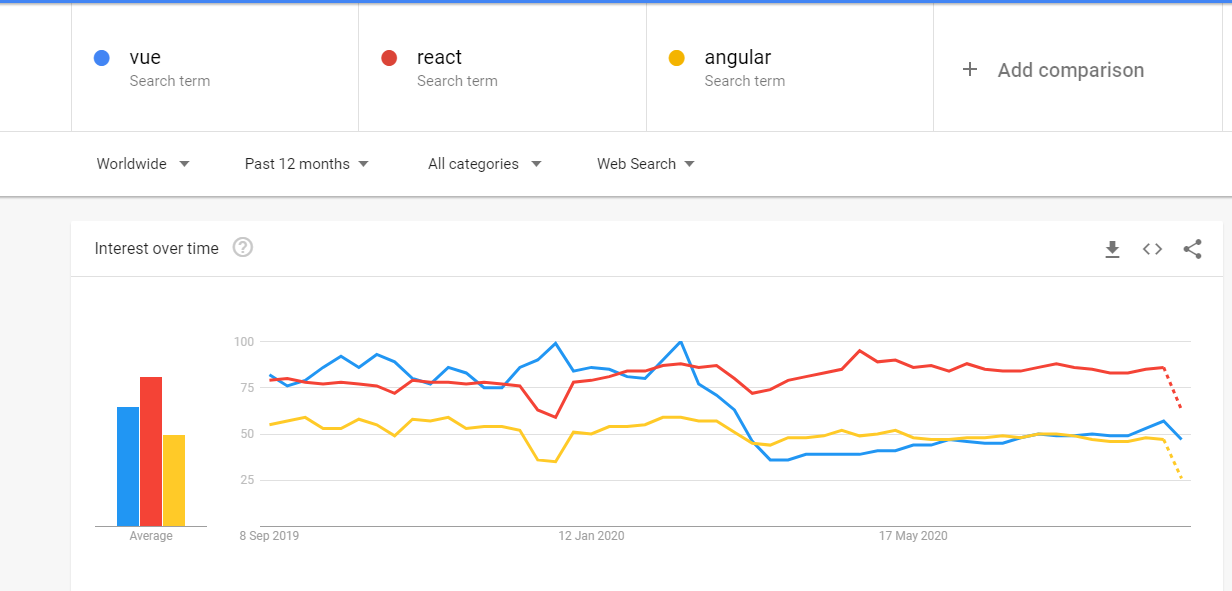Click the yellow dot next to angular
Screen dimensions: 1232x591
coord(677,58)
